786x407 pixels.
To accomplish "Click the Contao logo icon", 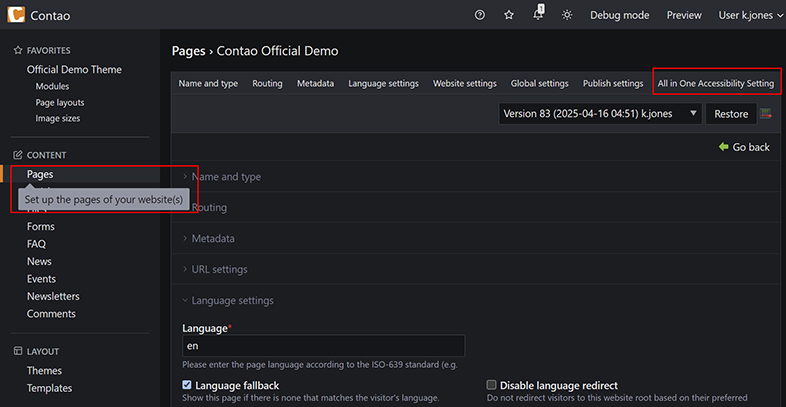I will (x=16, y=15).
